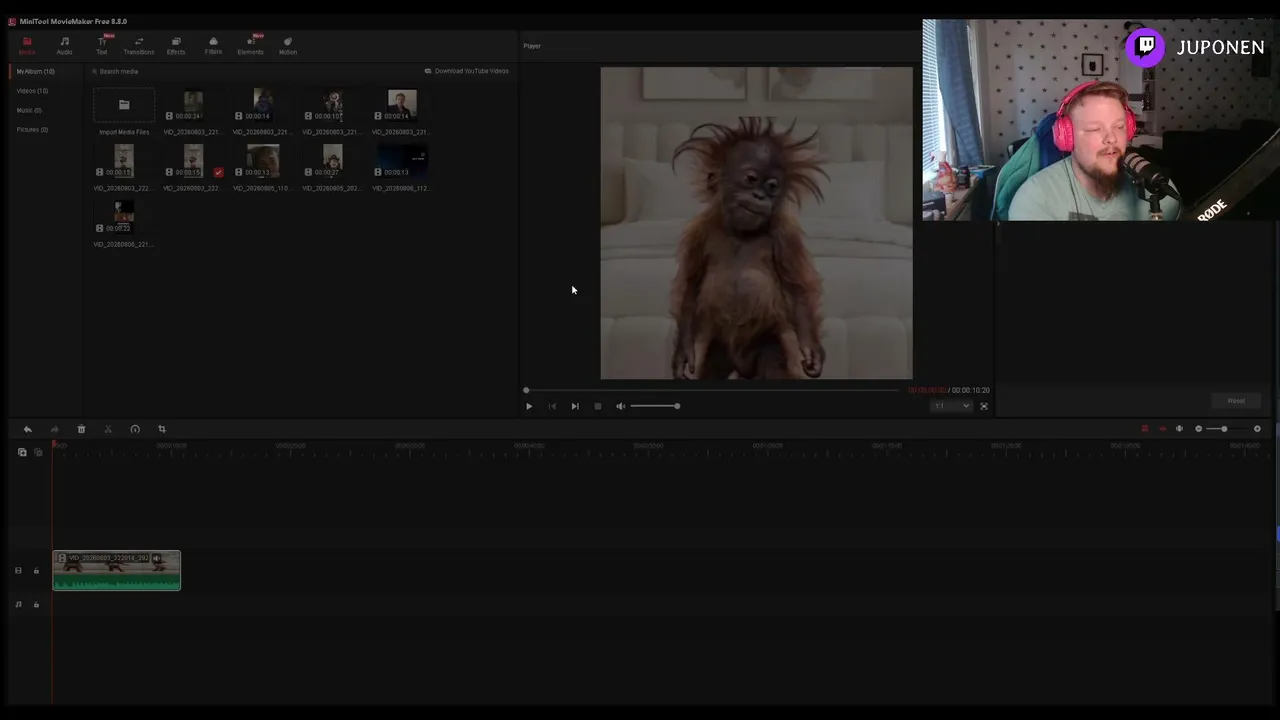Select Music (0) category
The width and height of the screenshot is (1280, 720).
[29, 110]
